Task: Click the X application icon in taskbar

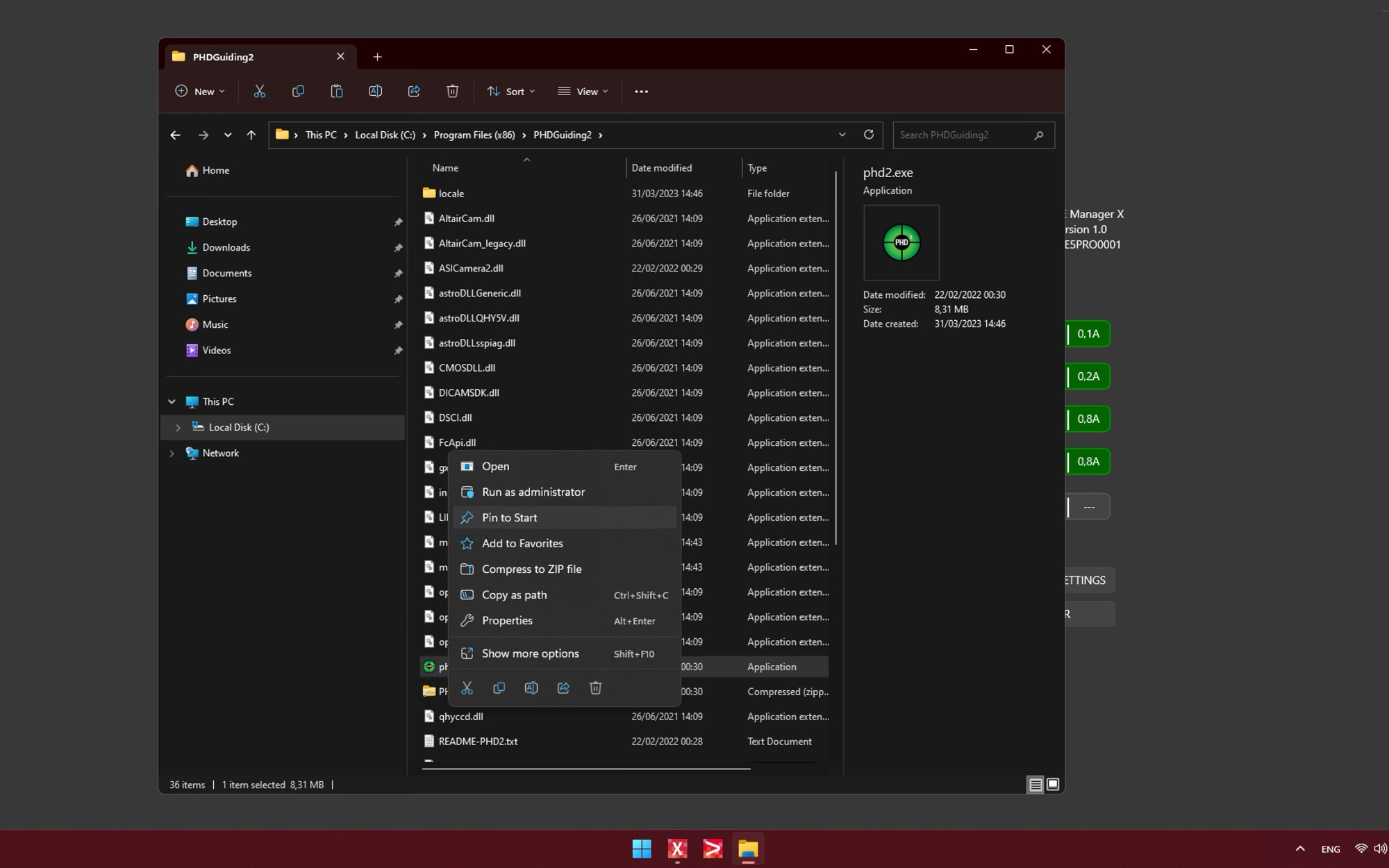Action: 677,849
